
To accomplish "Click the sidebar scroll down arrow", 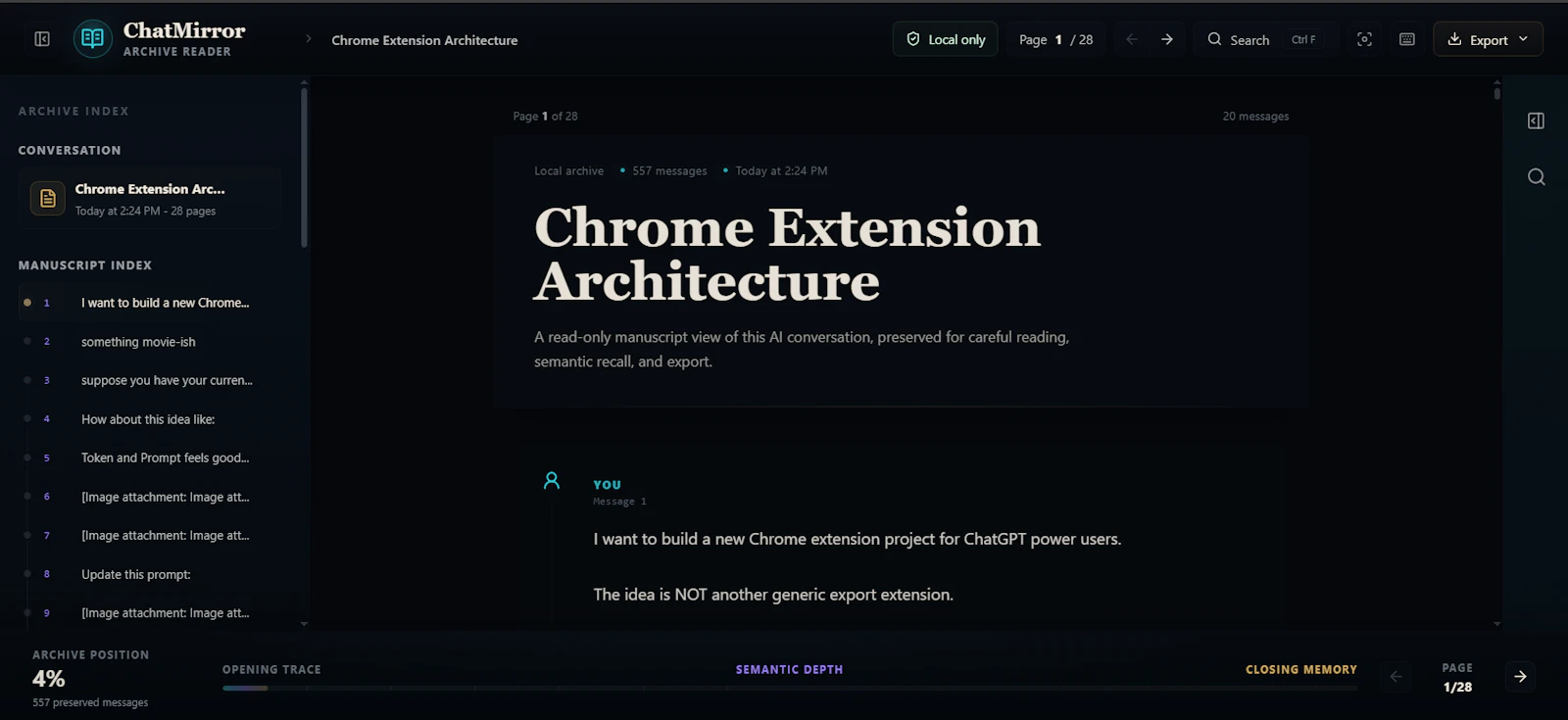I will pyautogui.click(x=304, y=623).
